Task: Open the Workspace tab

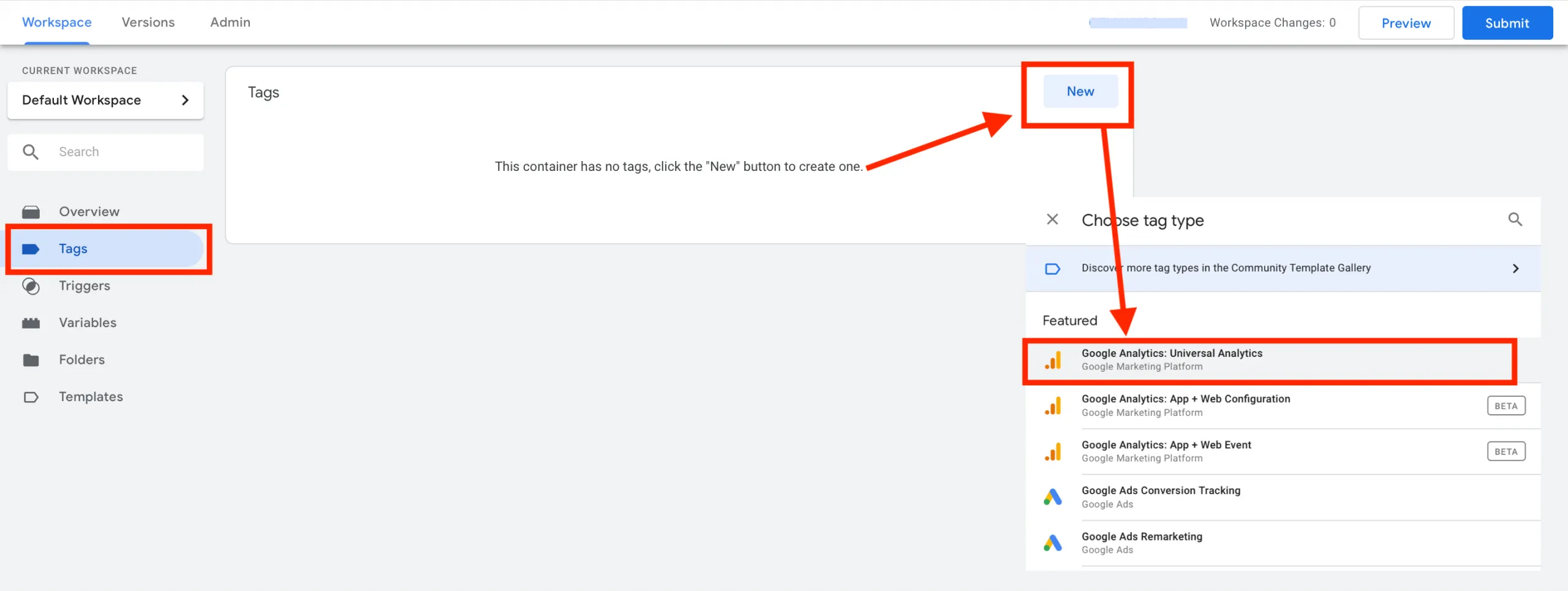Action: coord(57,22)
